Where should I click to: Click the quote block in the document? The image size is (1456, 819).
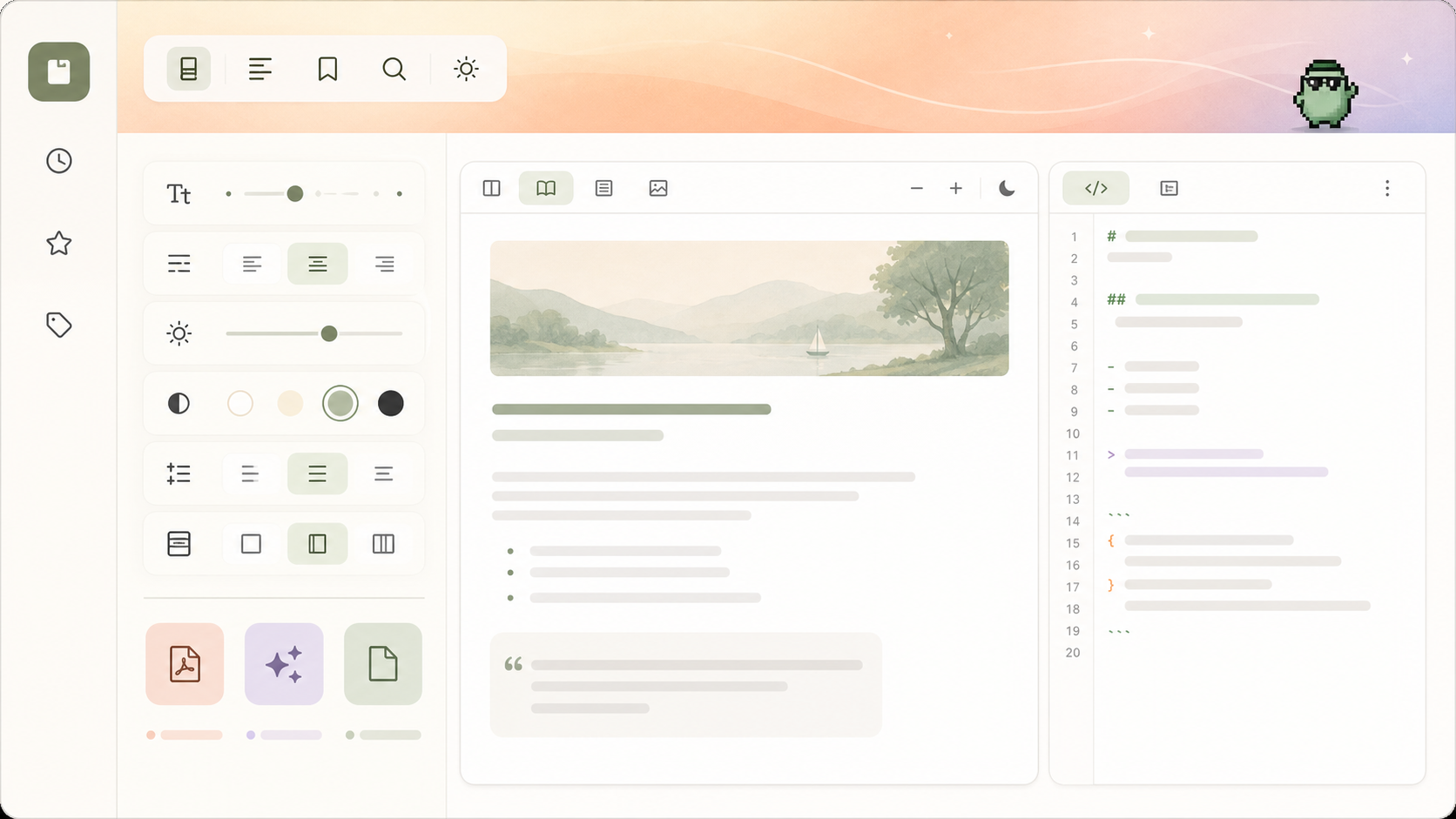point(686,685)
